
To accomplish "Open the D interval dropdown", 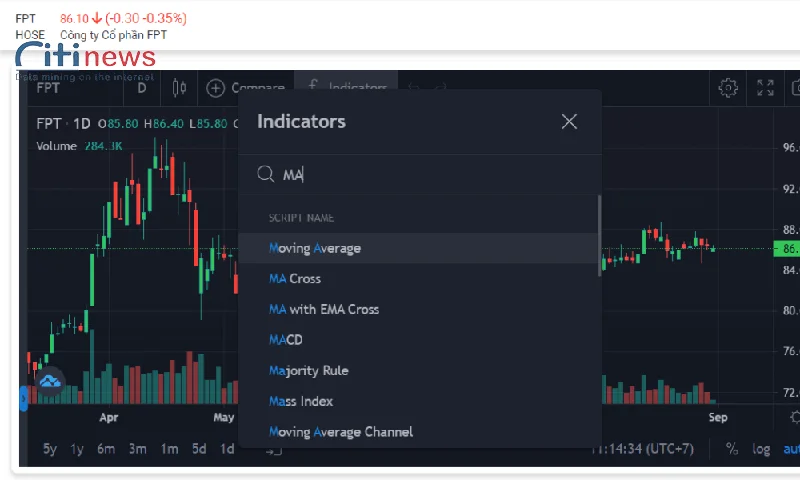I will point(142,88).
